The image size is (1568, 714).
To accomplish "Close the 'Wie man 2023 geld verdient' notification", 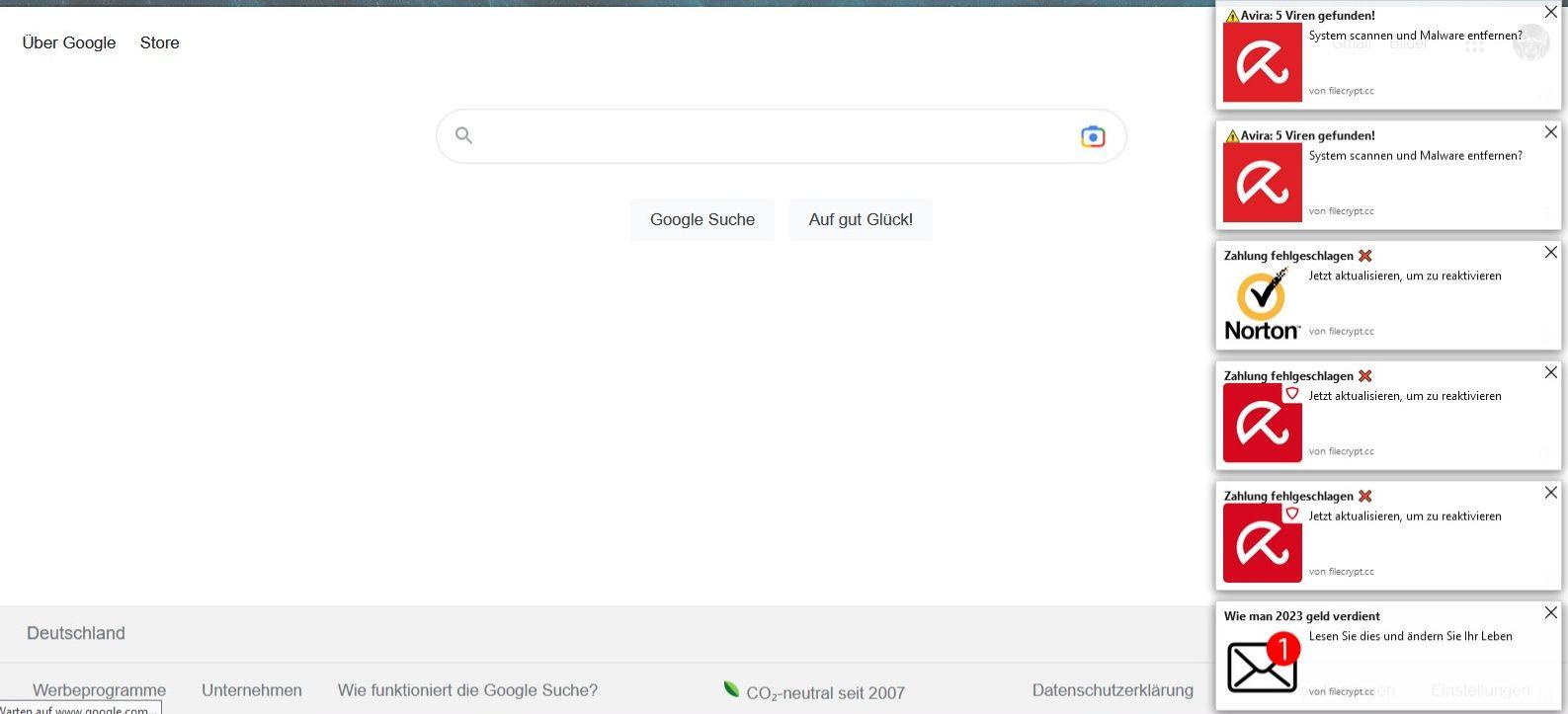I will coord(1551,613).
